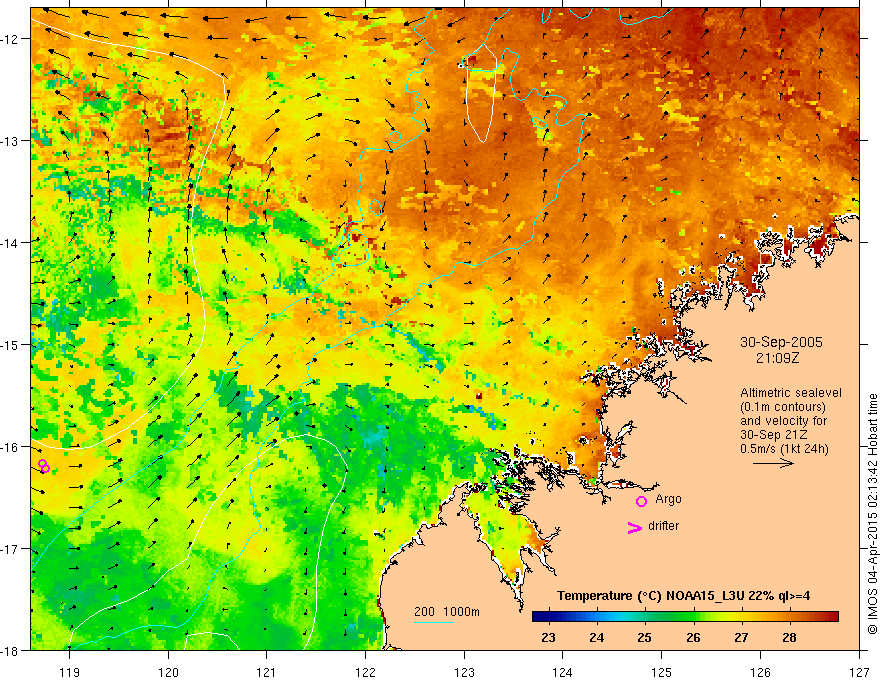This screenshot has width=880, height=680.
Task: Click the '-18' latitude axis label
Action: [10, 650]
